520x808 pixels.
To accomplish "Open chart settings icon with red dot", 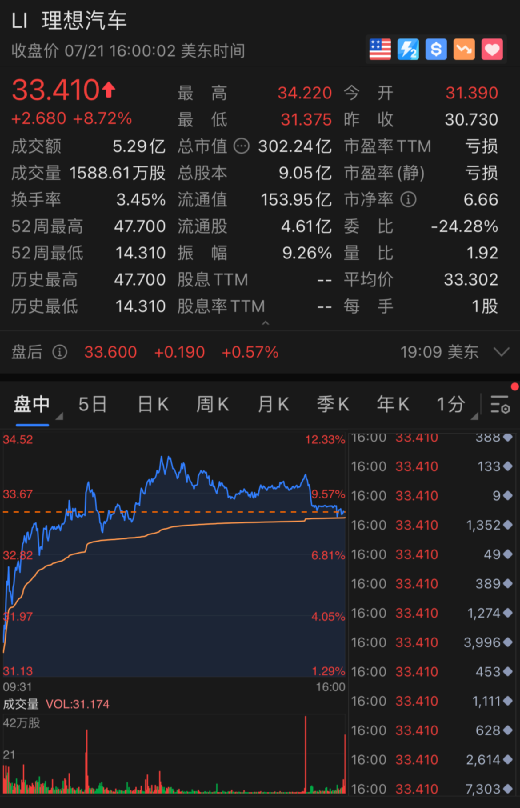I will pyautogui.click(x=500, y=404).
